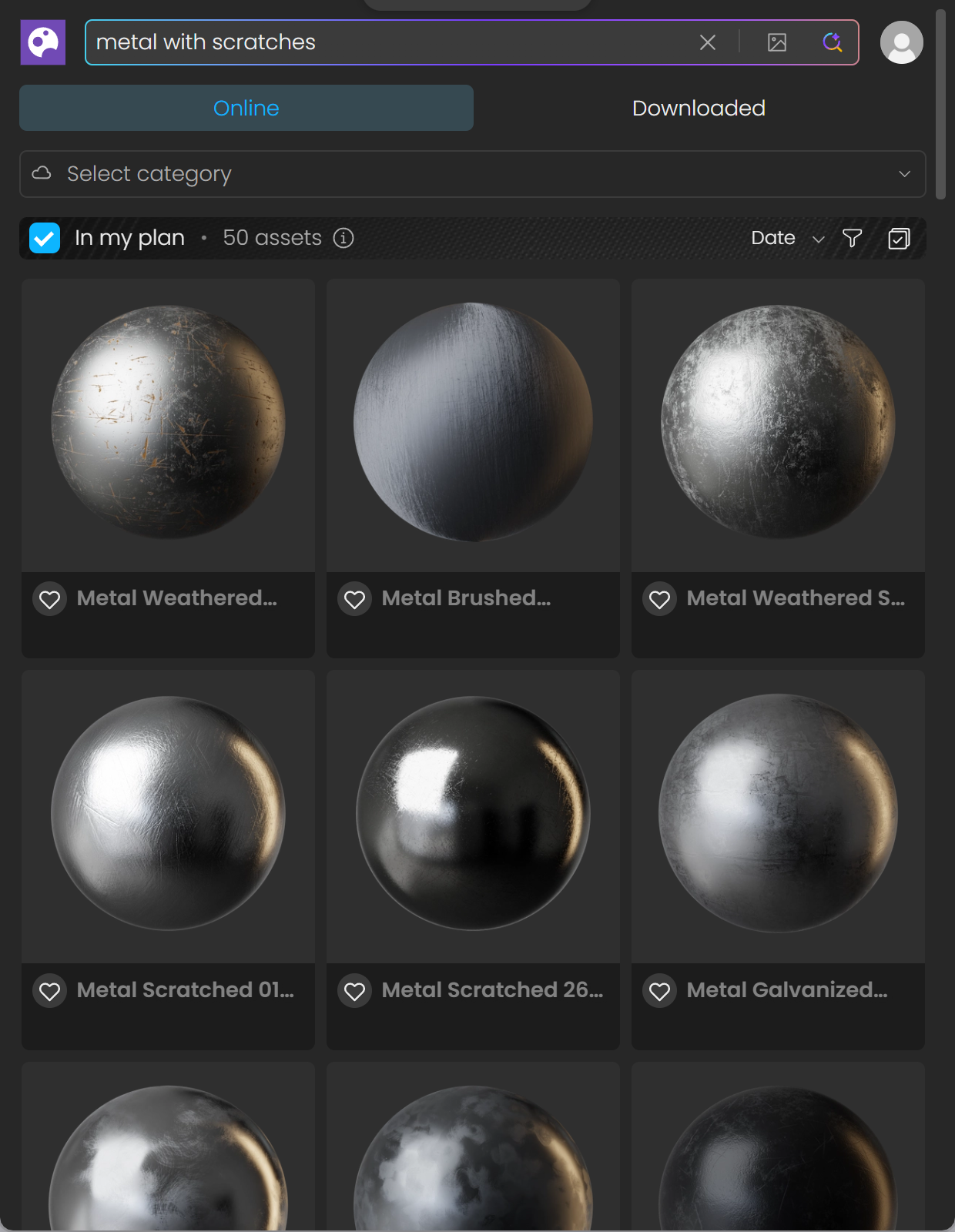Click the In my plan label
This screenshot has width=955, height=1232.
coord(129,238)
